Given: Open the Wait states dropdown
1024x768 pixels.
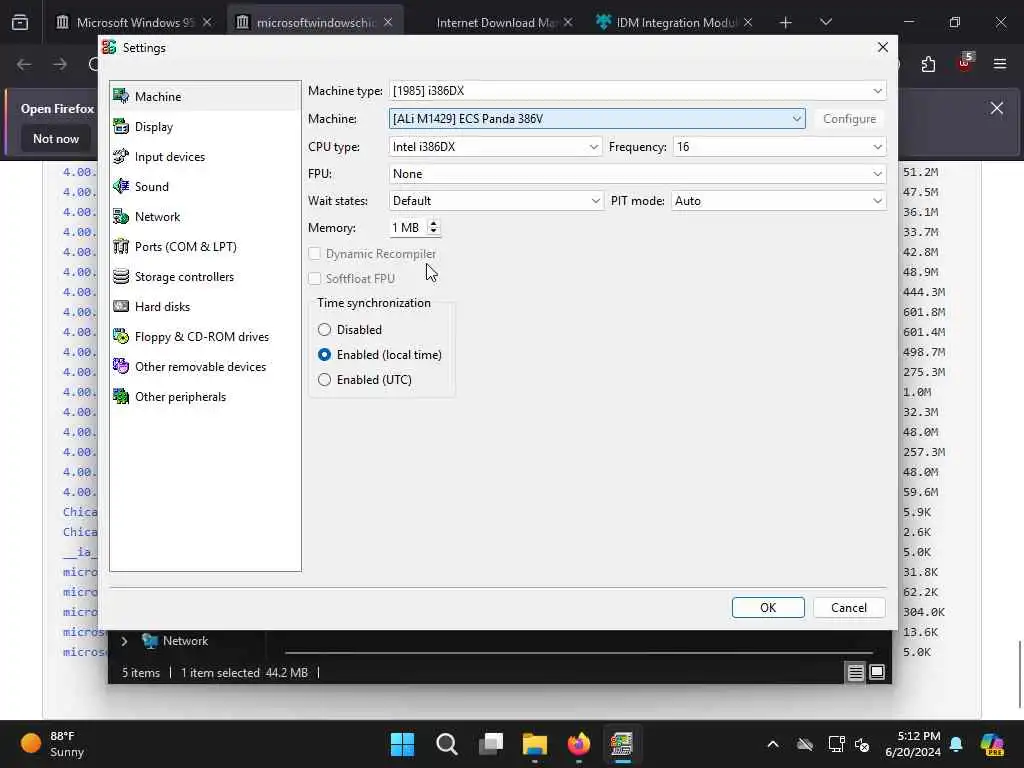Looking at the screenshot, I should tap(496, 200).
